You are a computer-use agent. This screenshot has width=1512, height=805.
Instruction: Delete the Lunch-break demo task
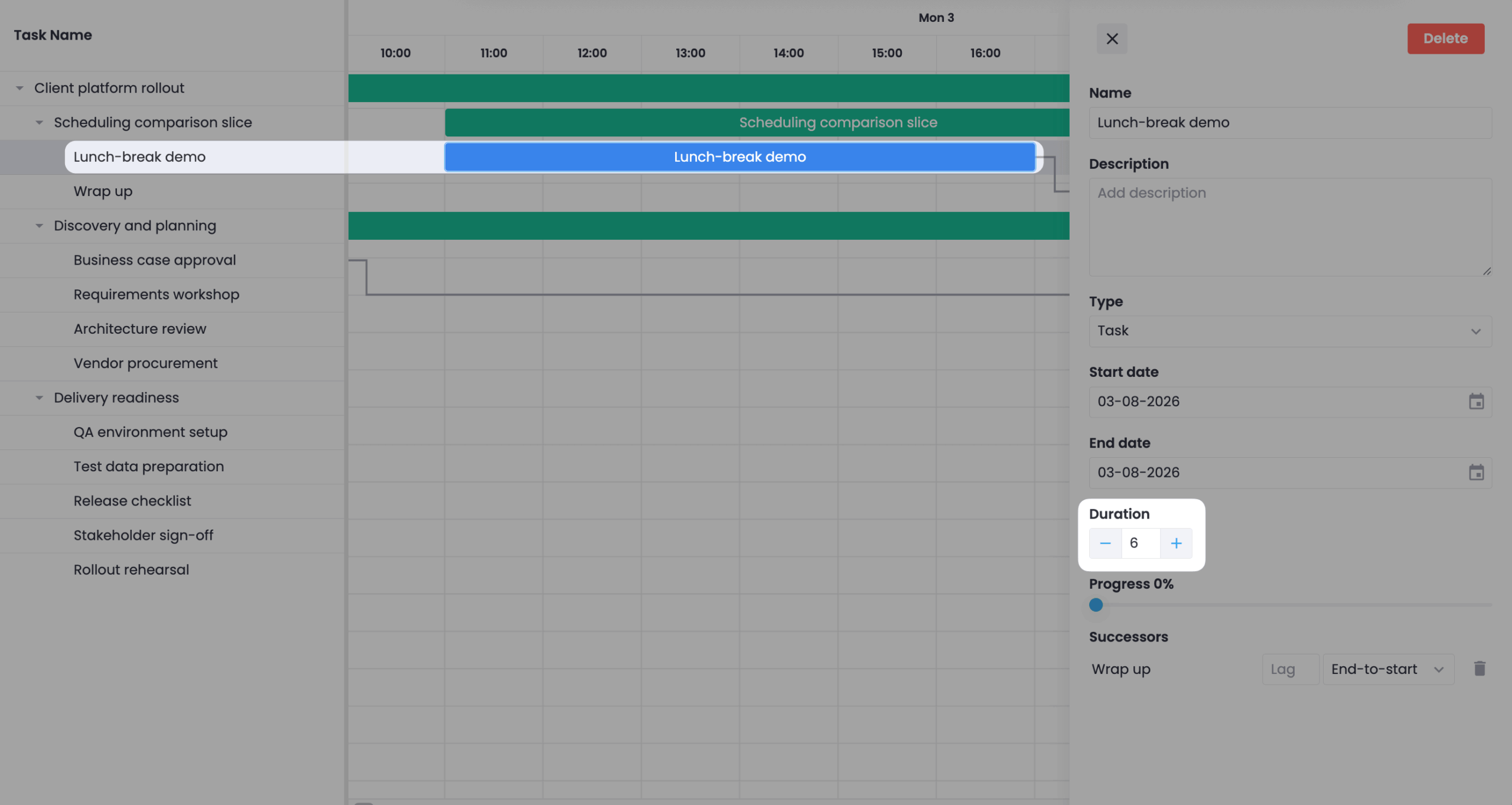(1445, 38)
